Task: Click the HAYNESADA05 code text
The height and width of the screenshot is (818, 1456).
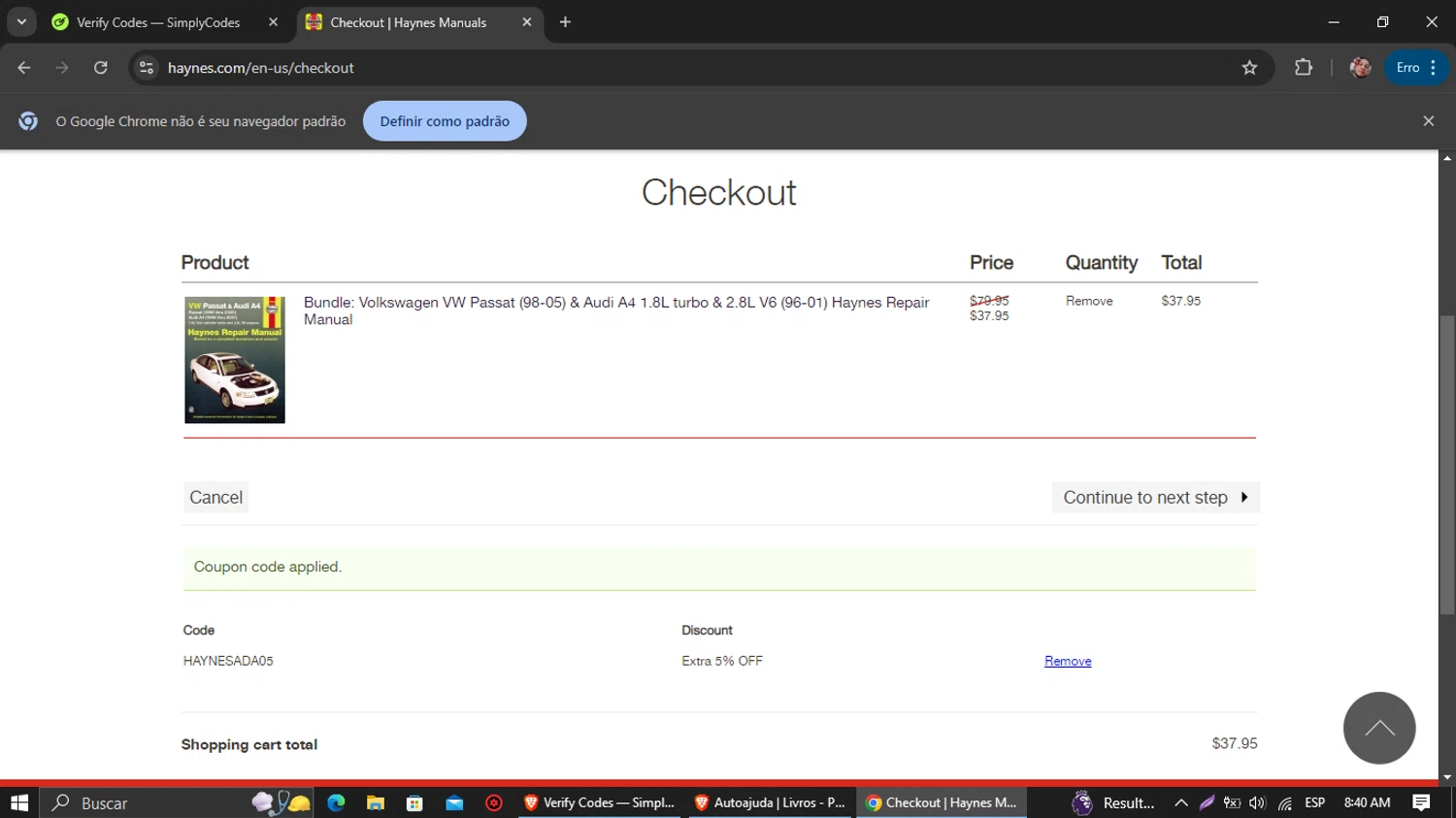Action: 228,661
